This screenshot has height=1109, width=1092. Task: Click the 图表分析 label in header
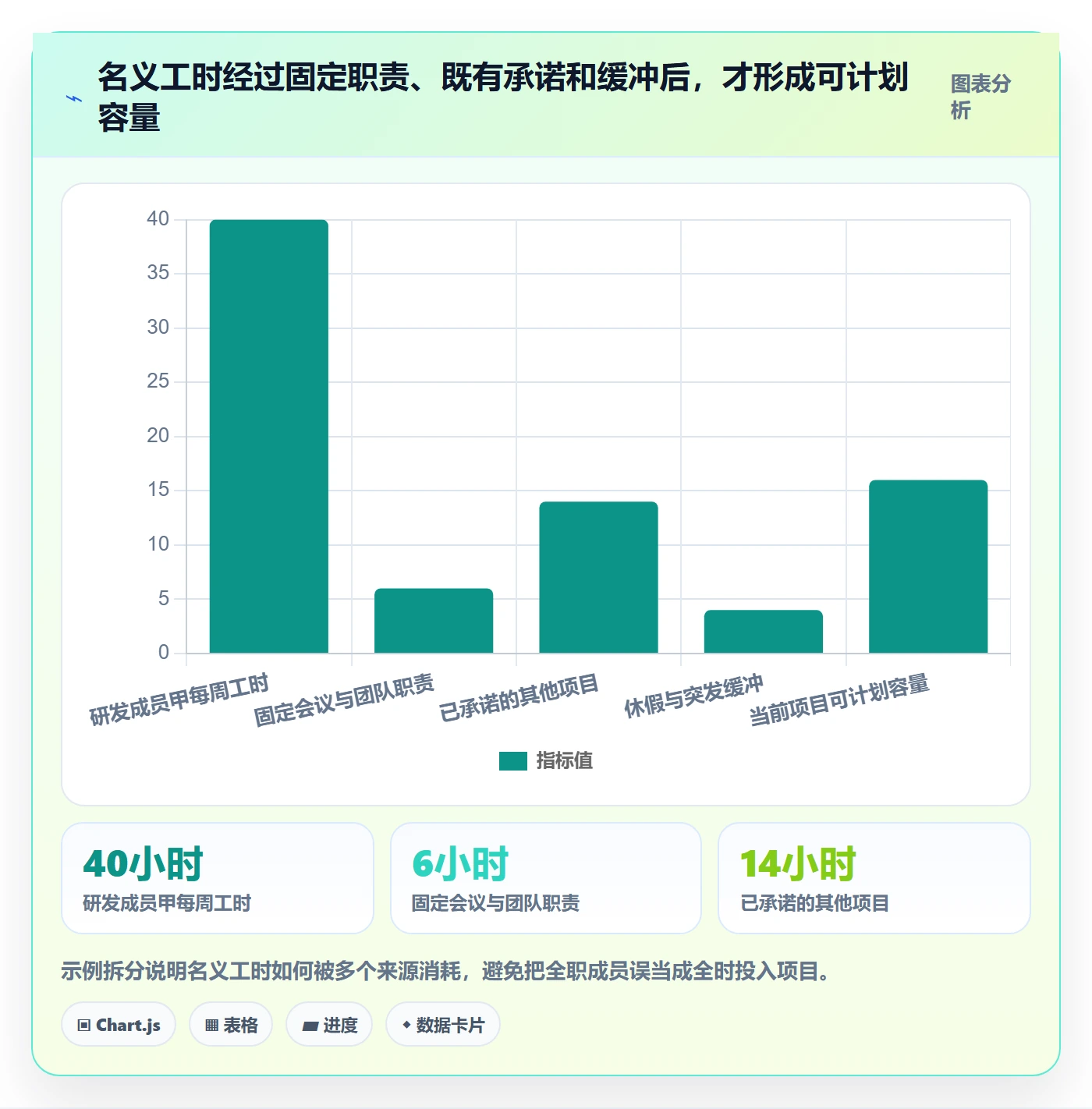(x=981, y=97)
